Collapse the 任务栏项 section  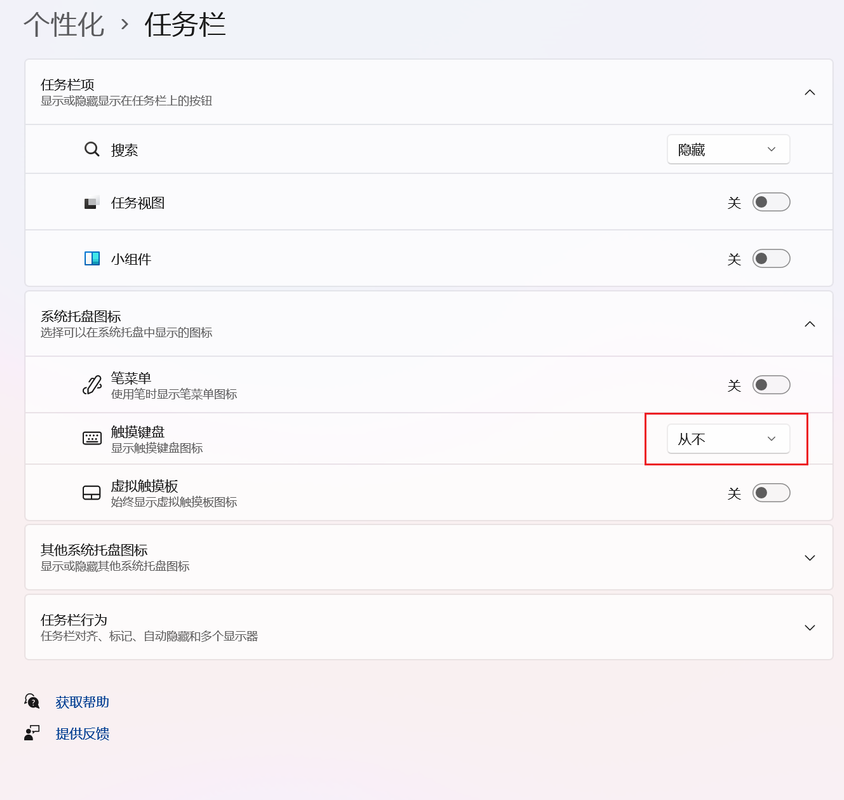click(810, 93)
